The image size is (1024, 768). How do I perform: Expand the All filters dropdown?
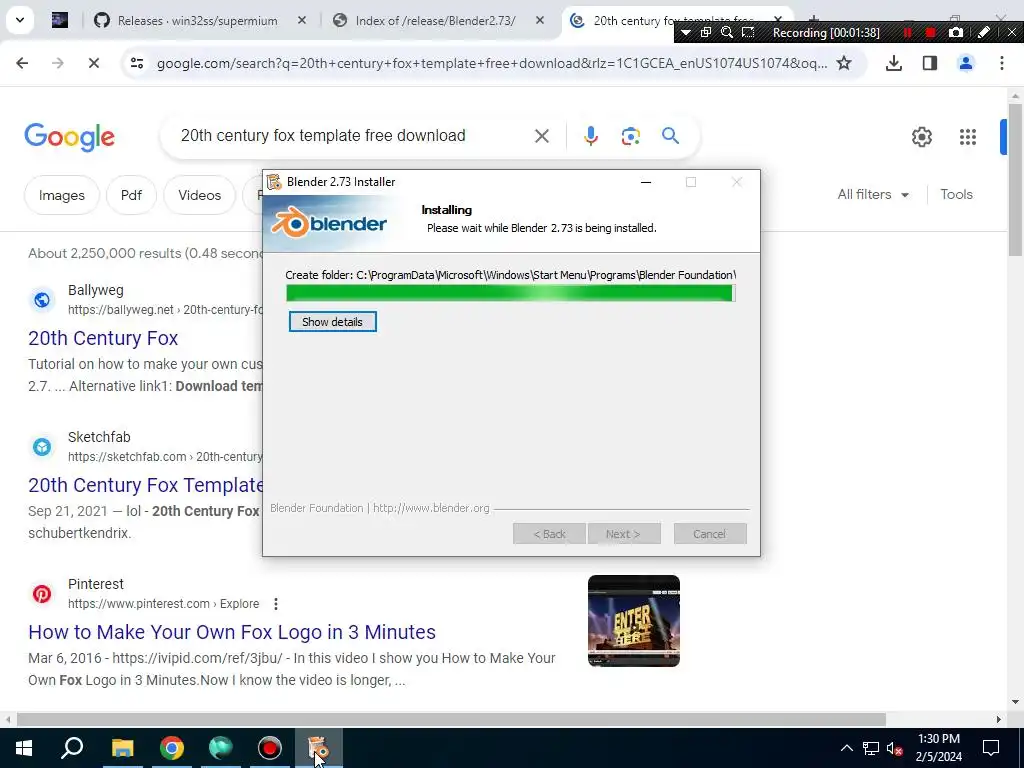873,195
